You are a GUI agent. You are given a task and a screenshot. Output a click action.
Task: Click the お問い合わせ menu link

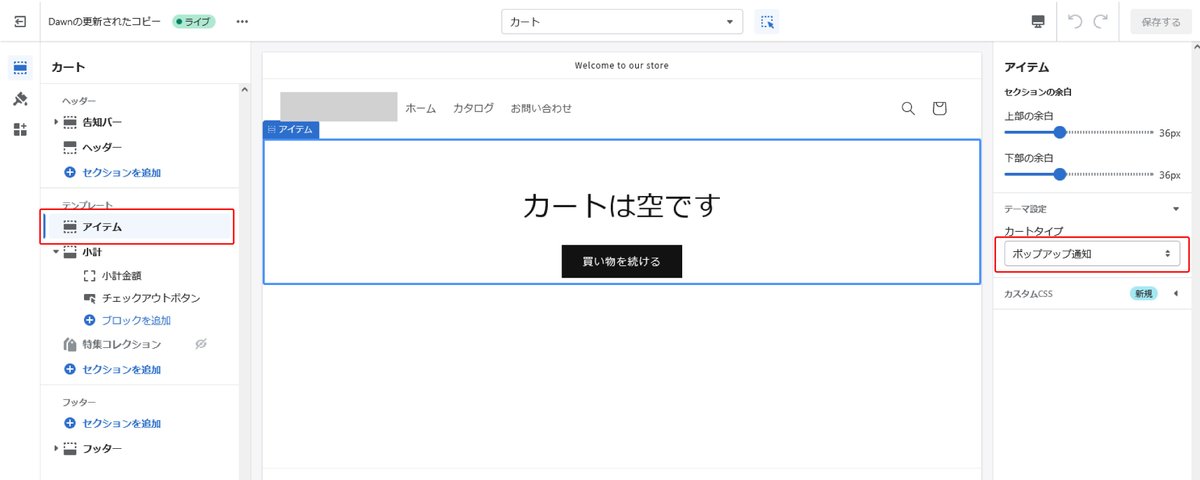[x=541, y=108]
